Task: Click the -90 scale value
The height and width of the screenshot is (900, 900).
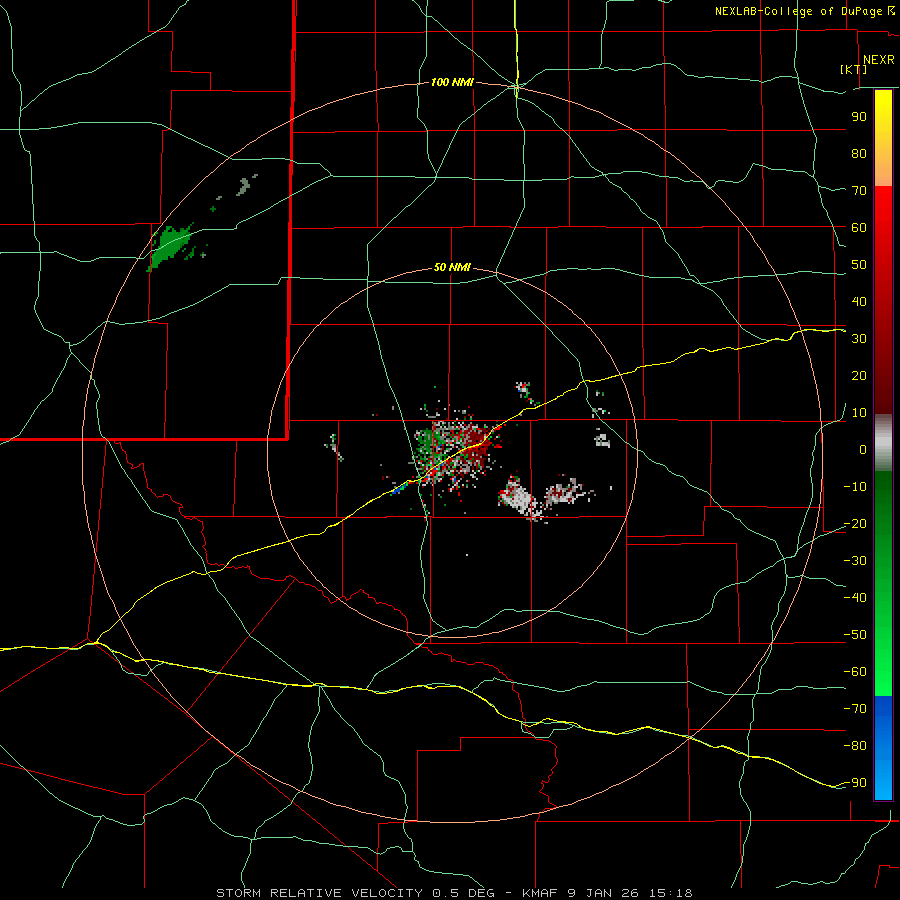Action: (x=855, y=783)
